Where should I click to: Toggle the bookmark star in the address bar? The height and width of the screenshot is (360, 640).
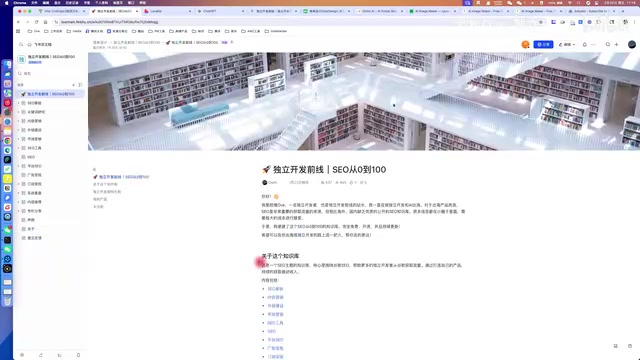541,22
